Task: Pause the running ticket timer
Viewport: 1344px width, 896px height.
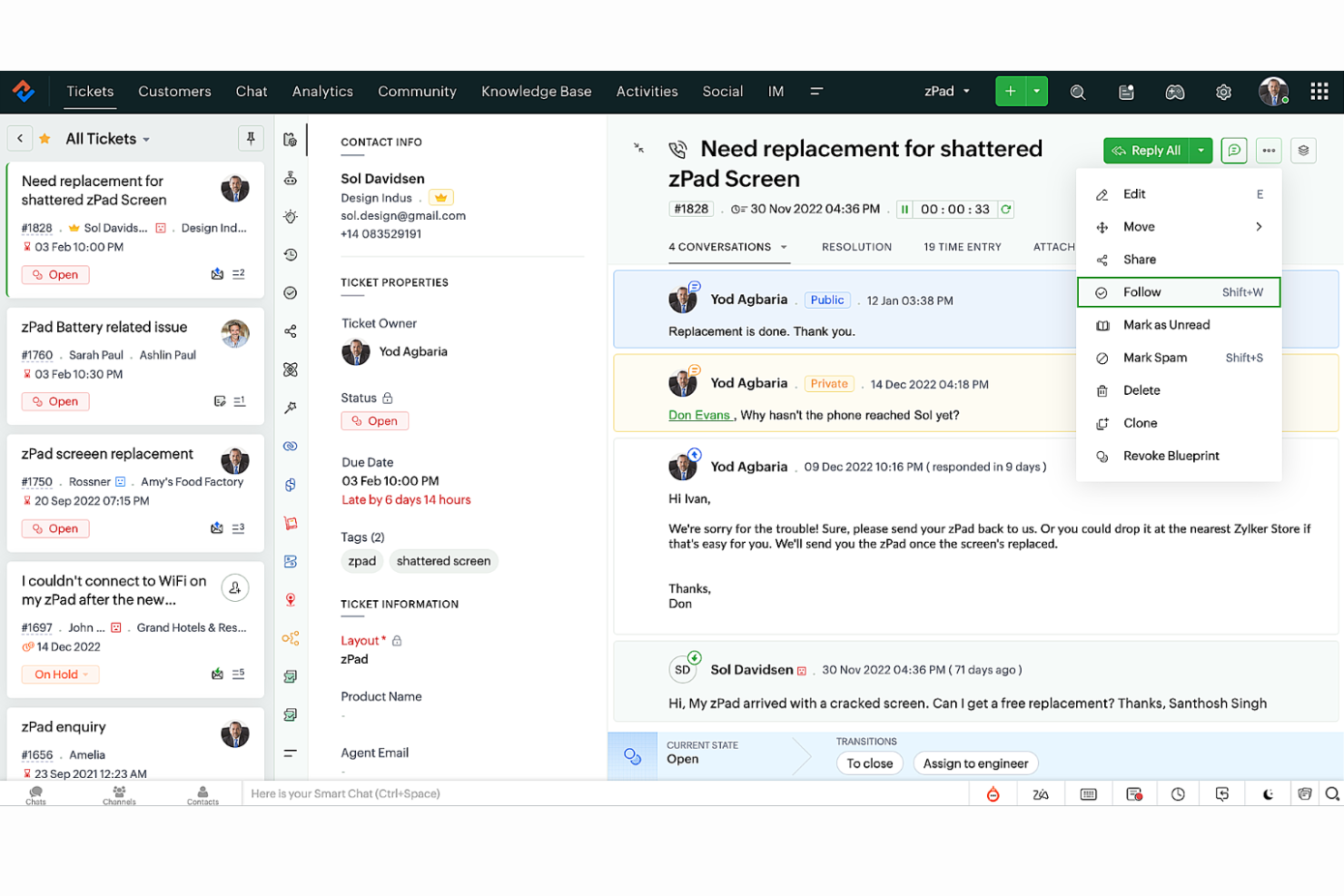Action: tap(904, 209)
